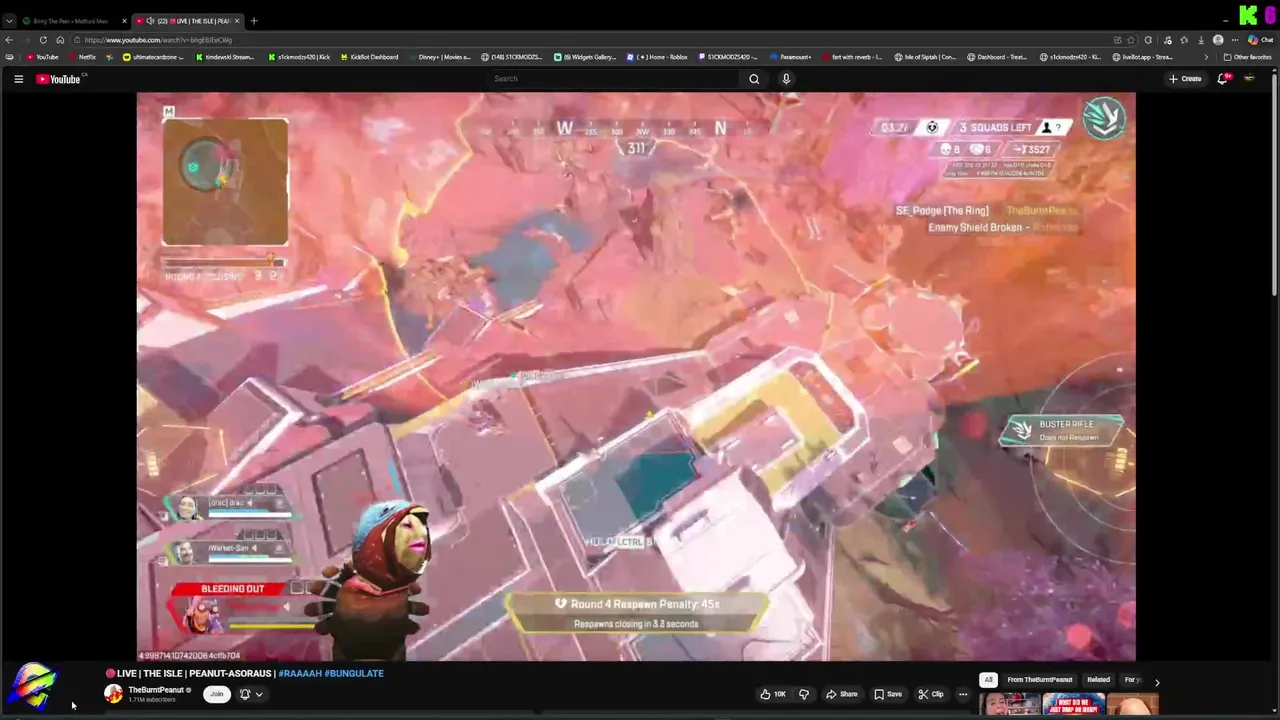Open more actions three-dot menu
The height and width of the screenshot is (720, 1280).
tap(963, 694)
